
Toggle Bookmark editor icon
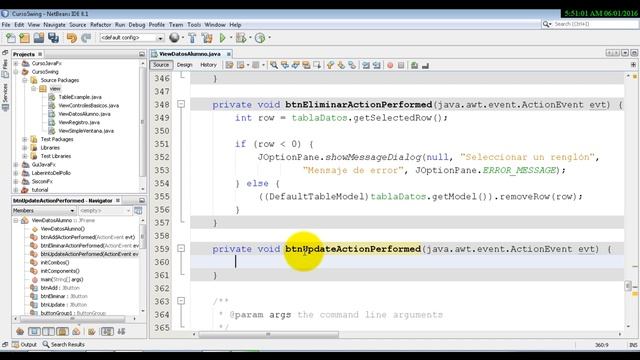352,65
